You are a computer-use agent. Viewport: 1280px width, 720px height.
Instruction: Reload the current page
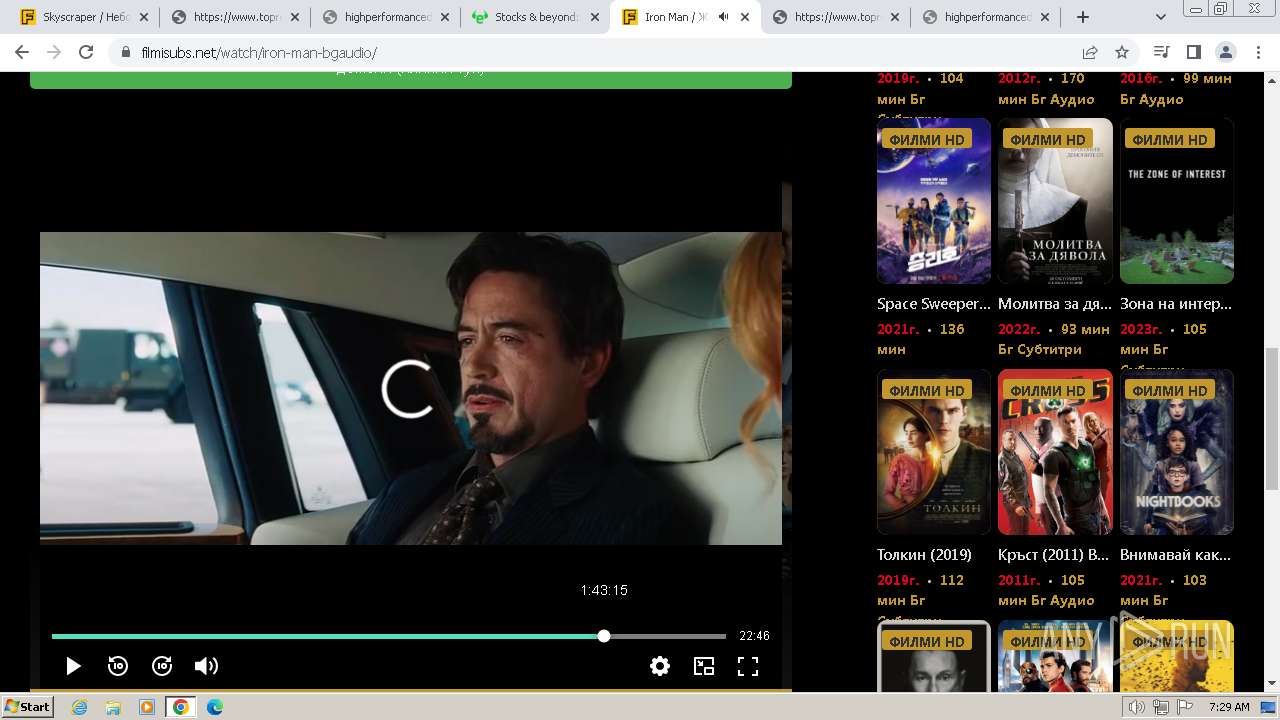click(86, 52)
